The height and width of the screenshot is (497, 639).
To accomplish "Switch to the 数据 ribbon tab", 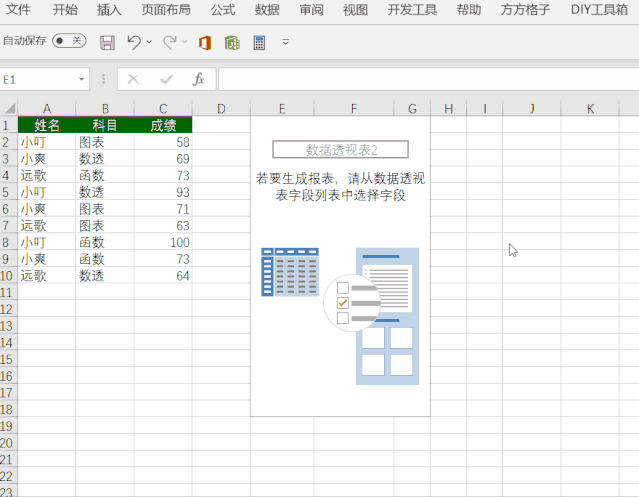I will tap(267, 9).
